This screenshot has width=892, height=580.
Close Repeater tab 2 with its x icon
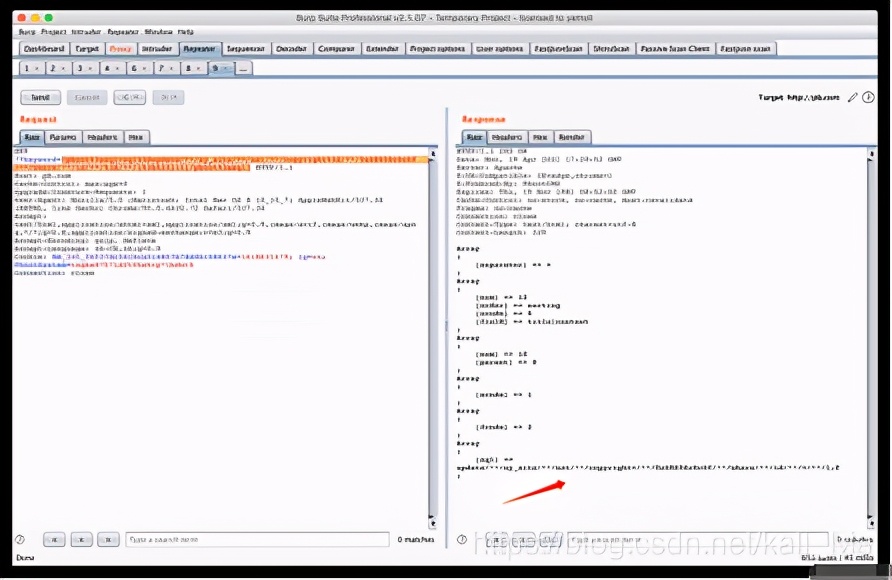point(63,69)
